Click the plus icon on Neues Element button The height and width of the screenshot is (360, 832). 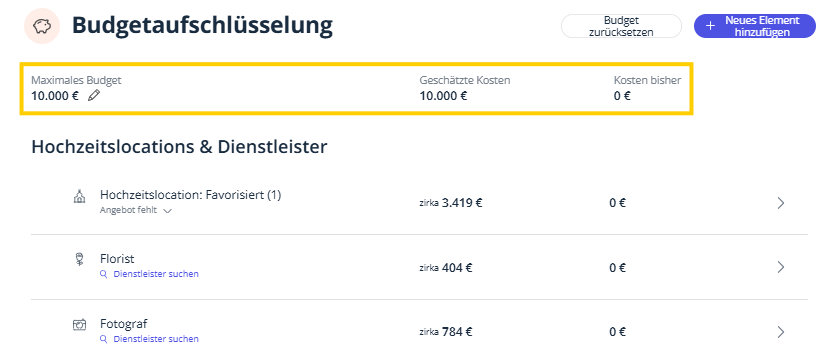point(711,26)
